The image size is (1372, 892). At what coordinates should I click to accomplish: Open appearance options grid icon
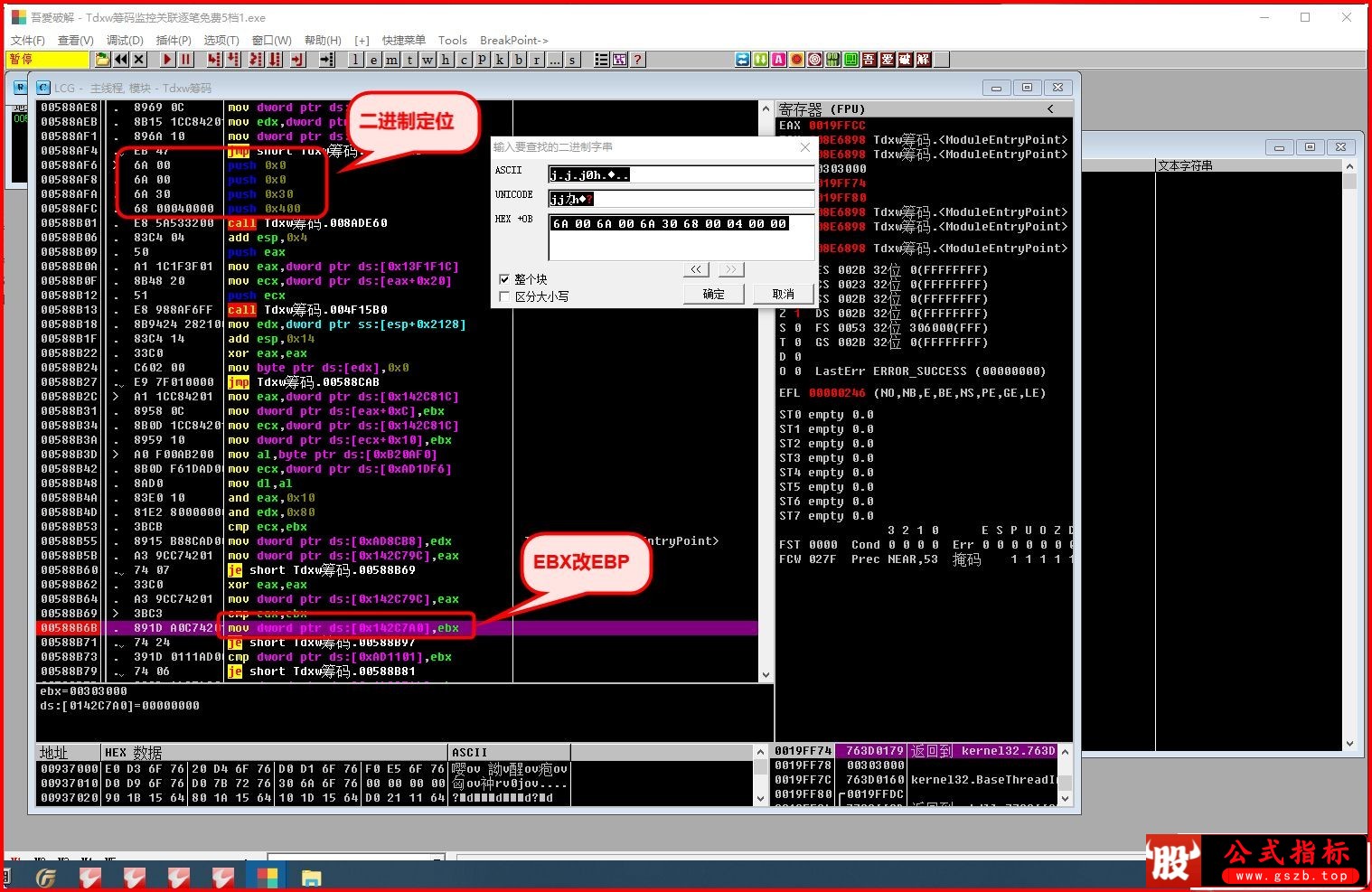pyautogui.click(x=619, y=60)
